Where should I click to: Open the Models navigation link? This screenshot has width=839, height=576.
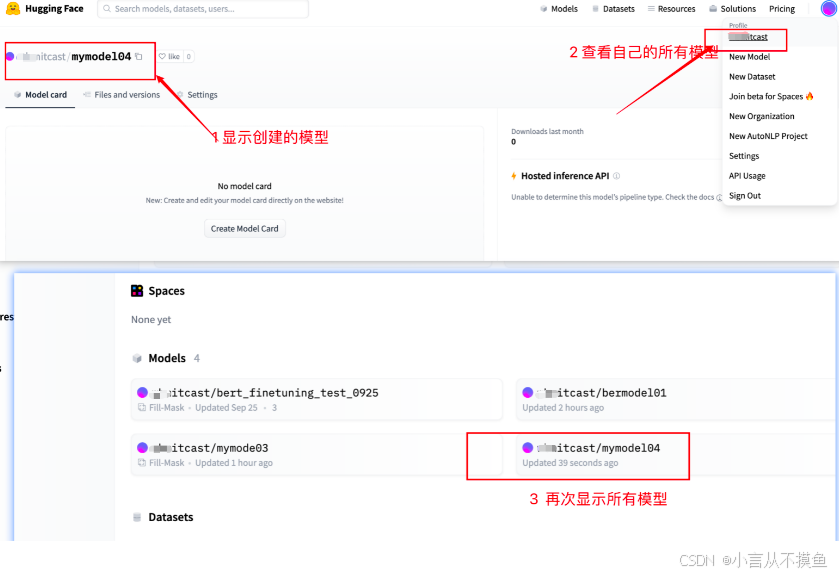[559, 9]
